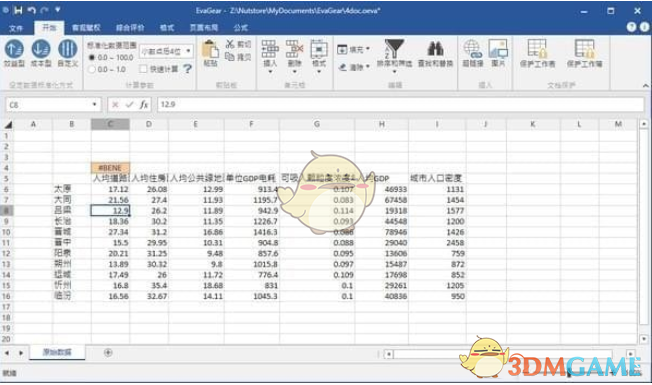Click the Undo arrow icon

coord(31,10)
